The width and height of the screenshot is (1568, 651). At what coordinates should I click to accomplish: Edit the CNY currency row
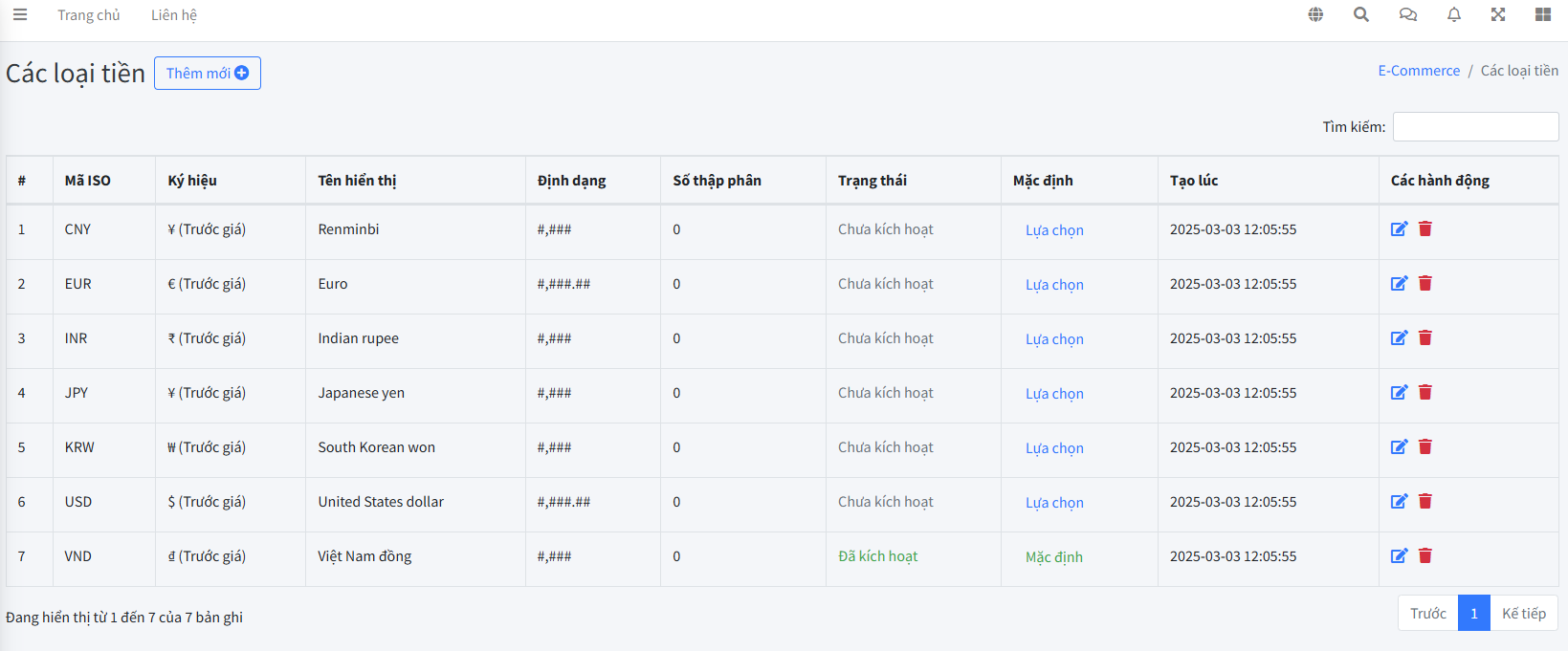point(1399,228)
